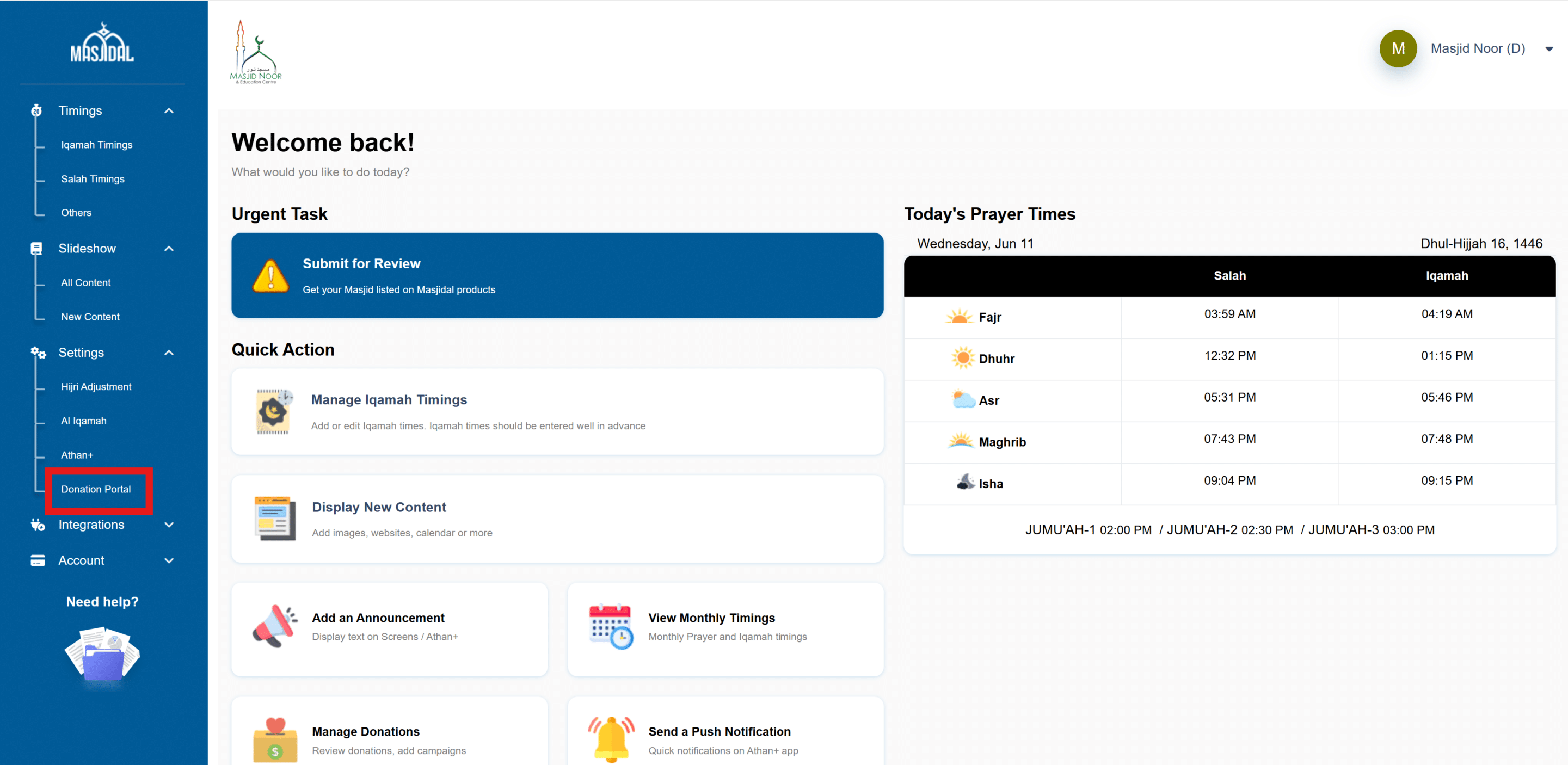Expand the Account sidebar section
Image resolution: width=1568 pixels, height=765 pixels.
pos(169,560)
